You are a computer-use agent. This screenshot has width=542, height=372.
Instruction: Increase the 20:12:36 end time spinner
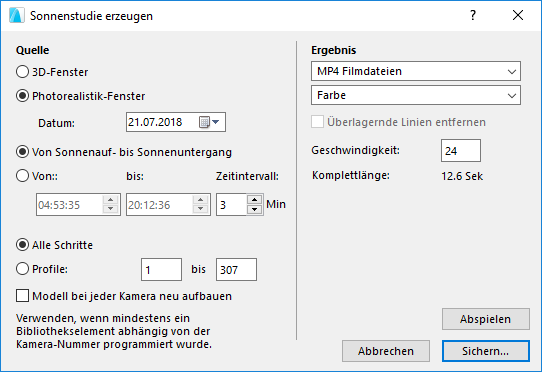pos(200,200)
